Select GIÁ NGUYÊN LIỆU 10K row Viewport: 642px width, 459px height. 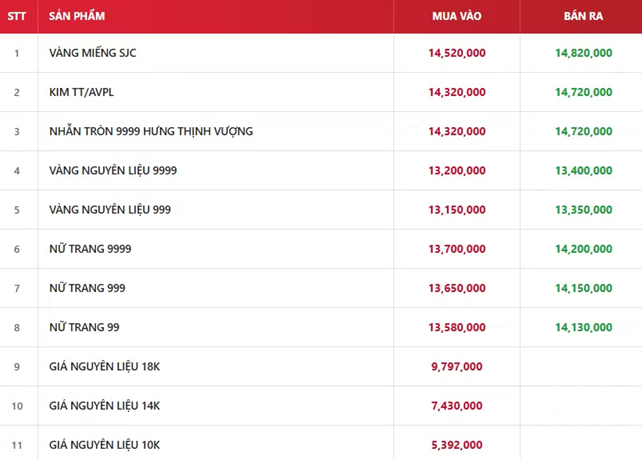pos(321,443)
